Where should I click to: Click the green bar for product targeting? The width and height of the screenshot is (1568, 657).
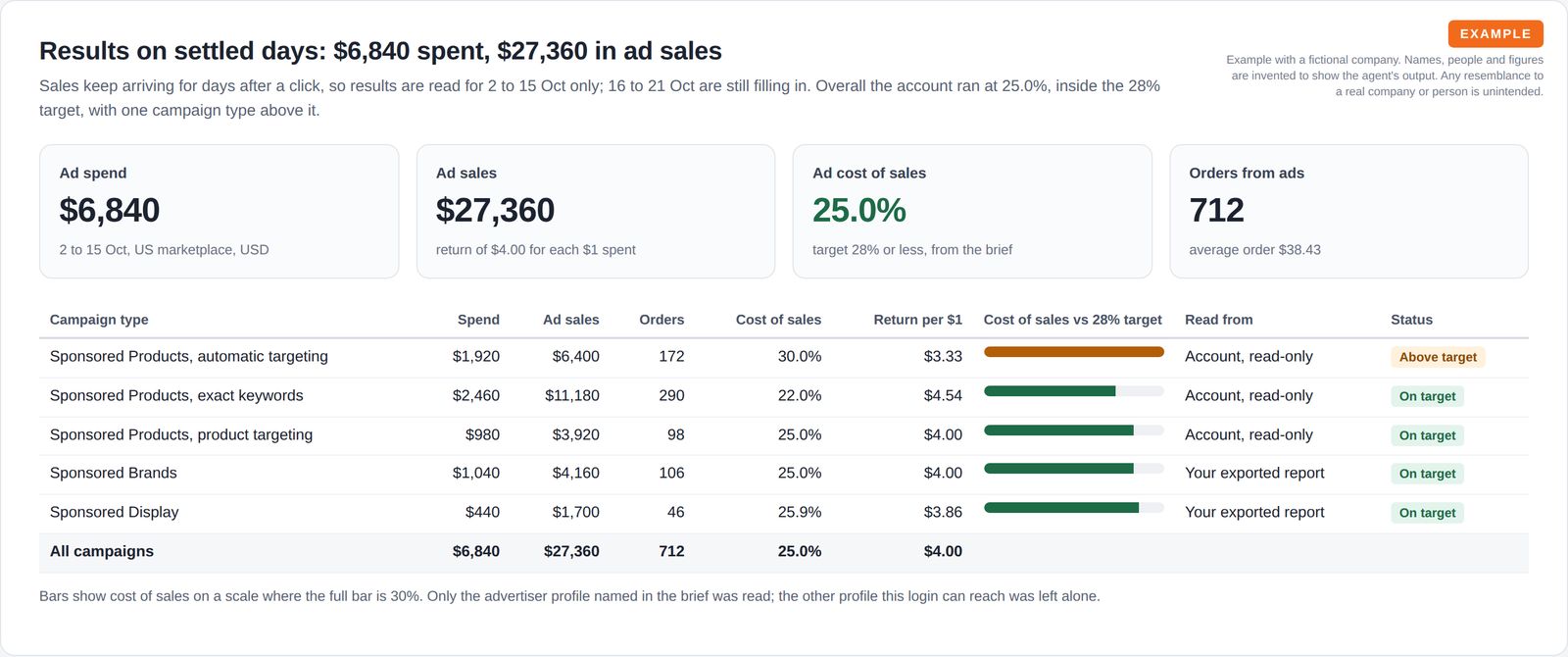1058,430
